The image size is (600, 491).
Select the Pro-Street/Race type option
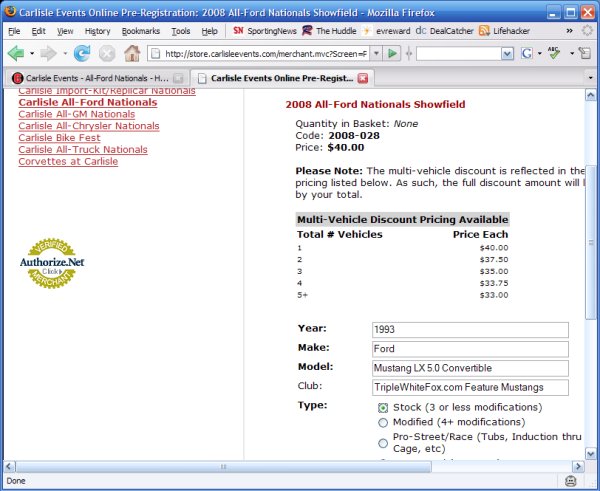[383, 443]
